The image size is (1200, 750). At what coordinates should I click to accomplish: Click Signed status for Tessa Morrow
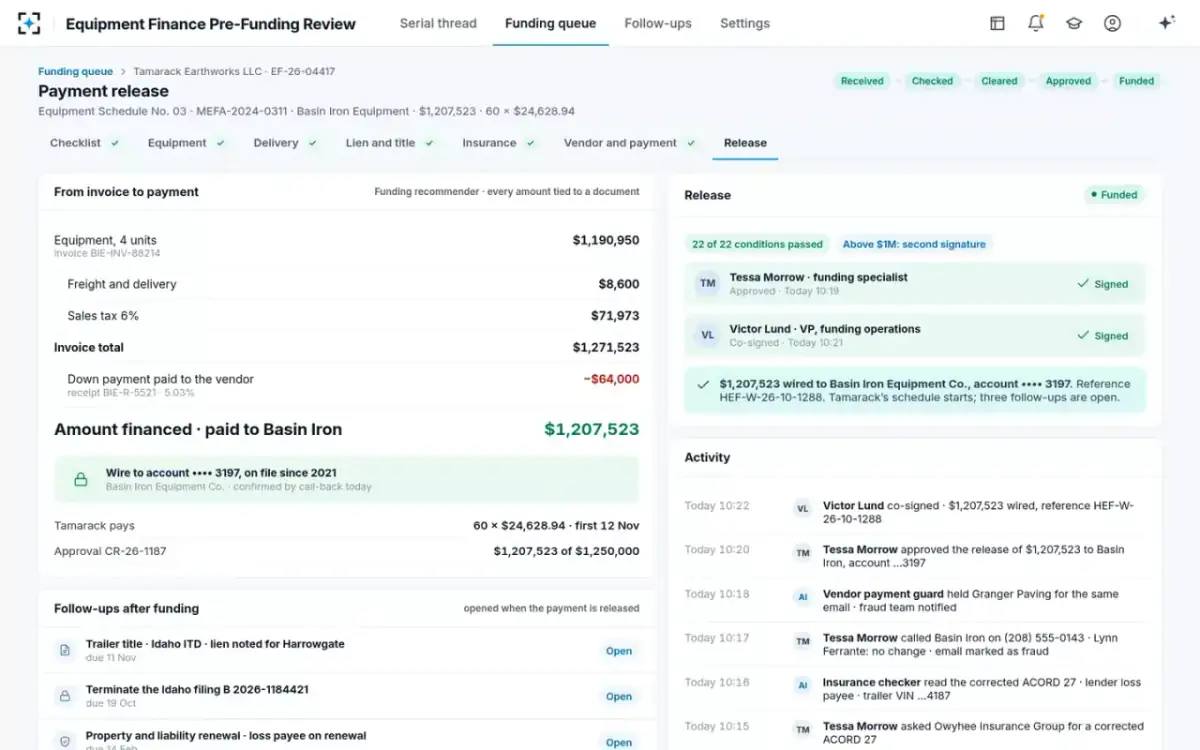click(x=1102, y=284)
